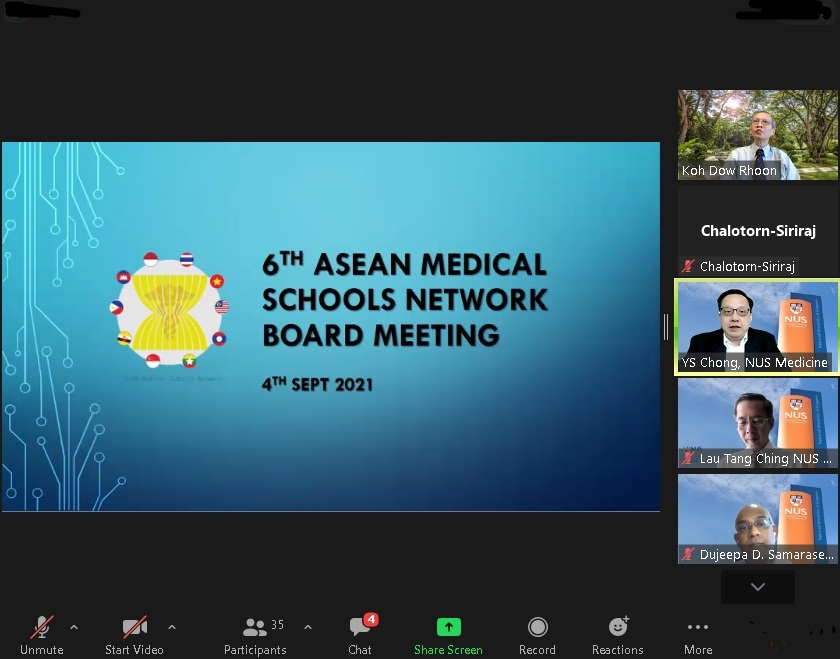This screenshot has width=840, height=659.
Task: Click the green Share Screen icon
Action: pyautogui.click(x=448, y=627)
